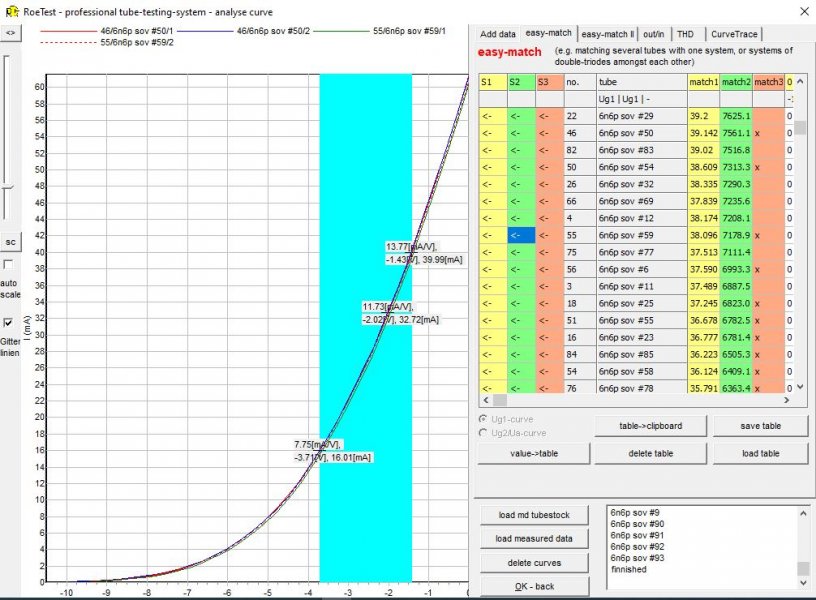Click the vertical zoom slider handle

coord(8,187)
